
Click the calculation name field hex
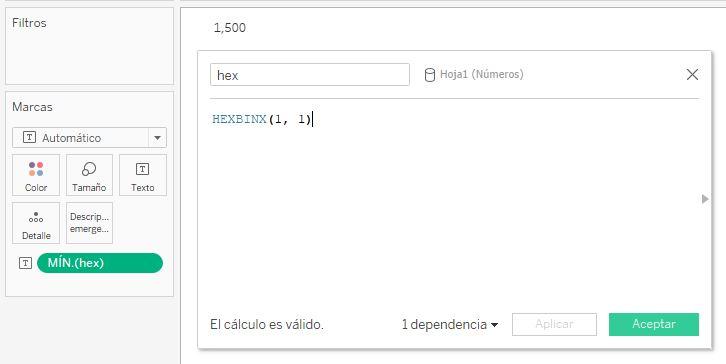point(310,75)
